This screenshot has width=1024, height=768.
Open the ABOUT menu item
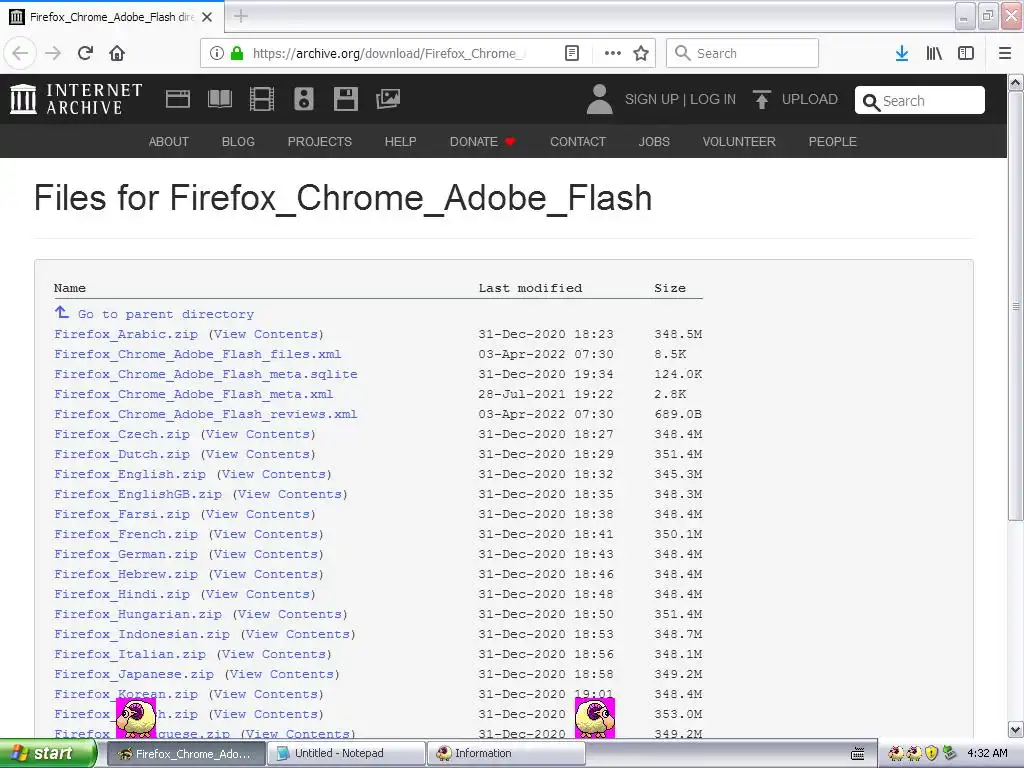(x=168, y=142)
